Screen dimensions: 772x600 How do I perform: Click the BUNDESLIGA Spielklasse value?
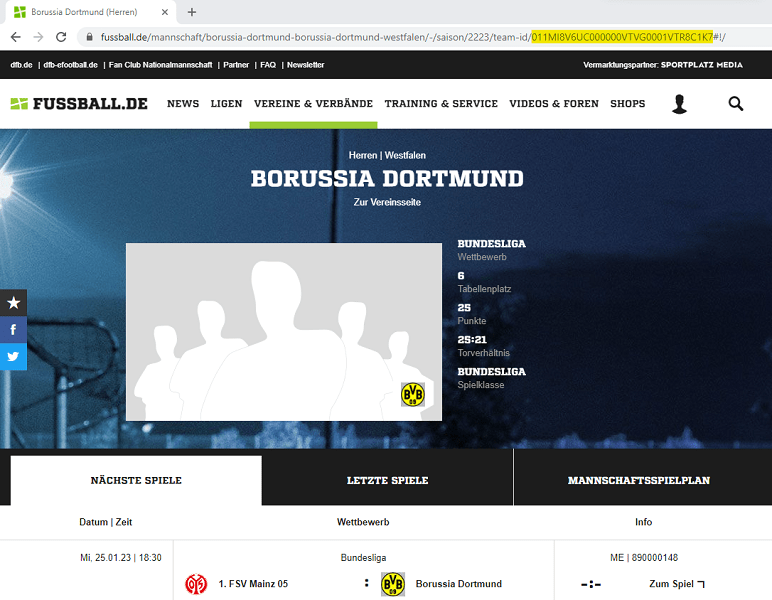(491, 372)
